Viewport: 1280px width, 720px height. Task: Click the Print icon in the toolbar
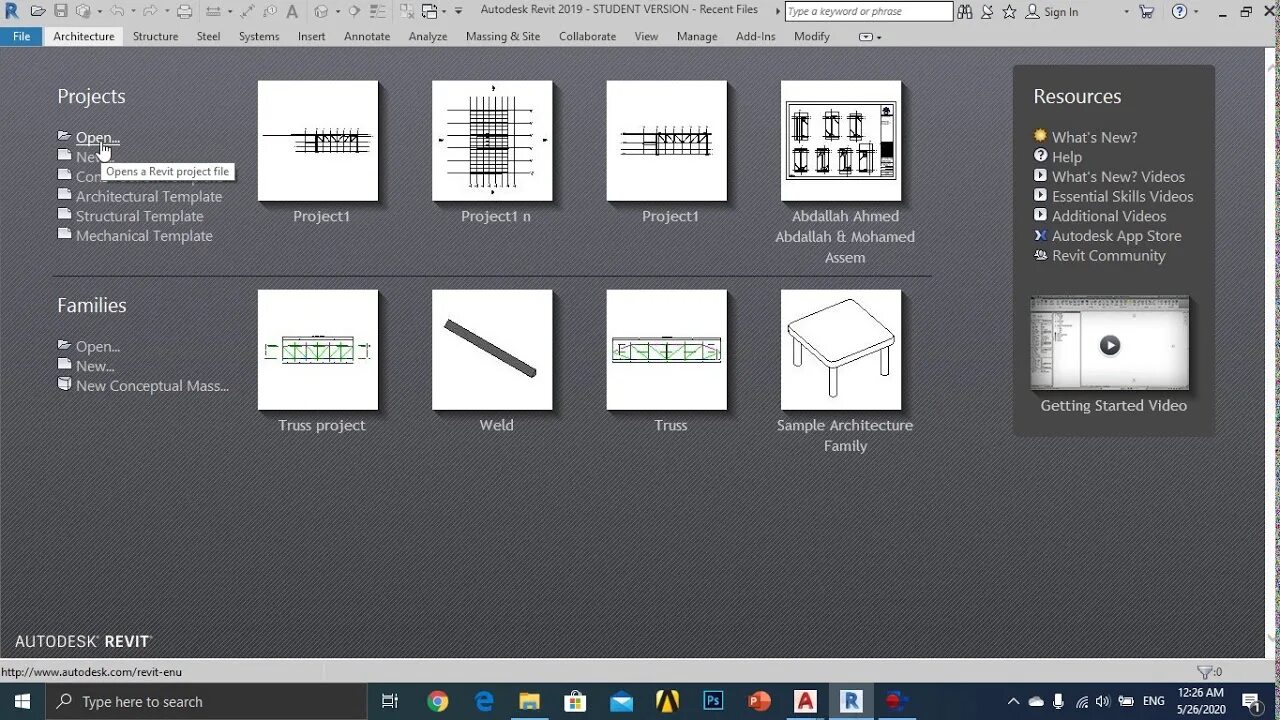184,11
